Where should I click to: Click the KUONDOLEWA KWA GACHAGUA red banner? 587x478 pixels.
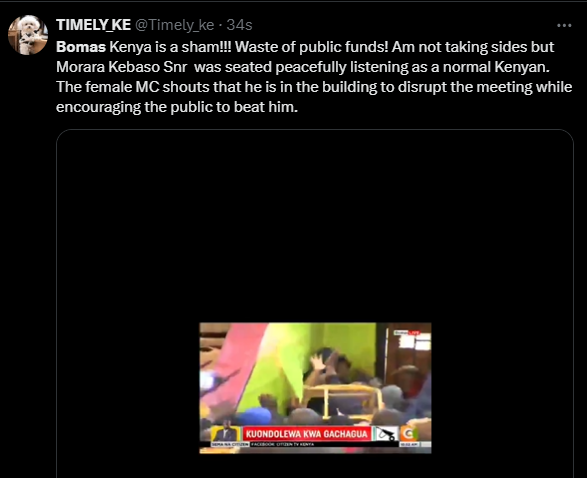306,434
